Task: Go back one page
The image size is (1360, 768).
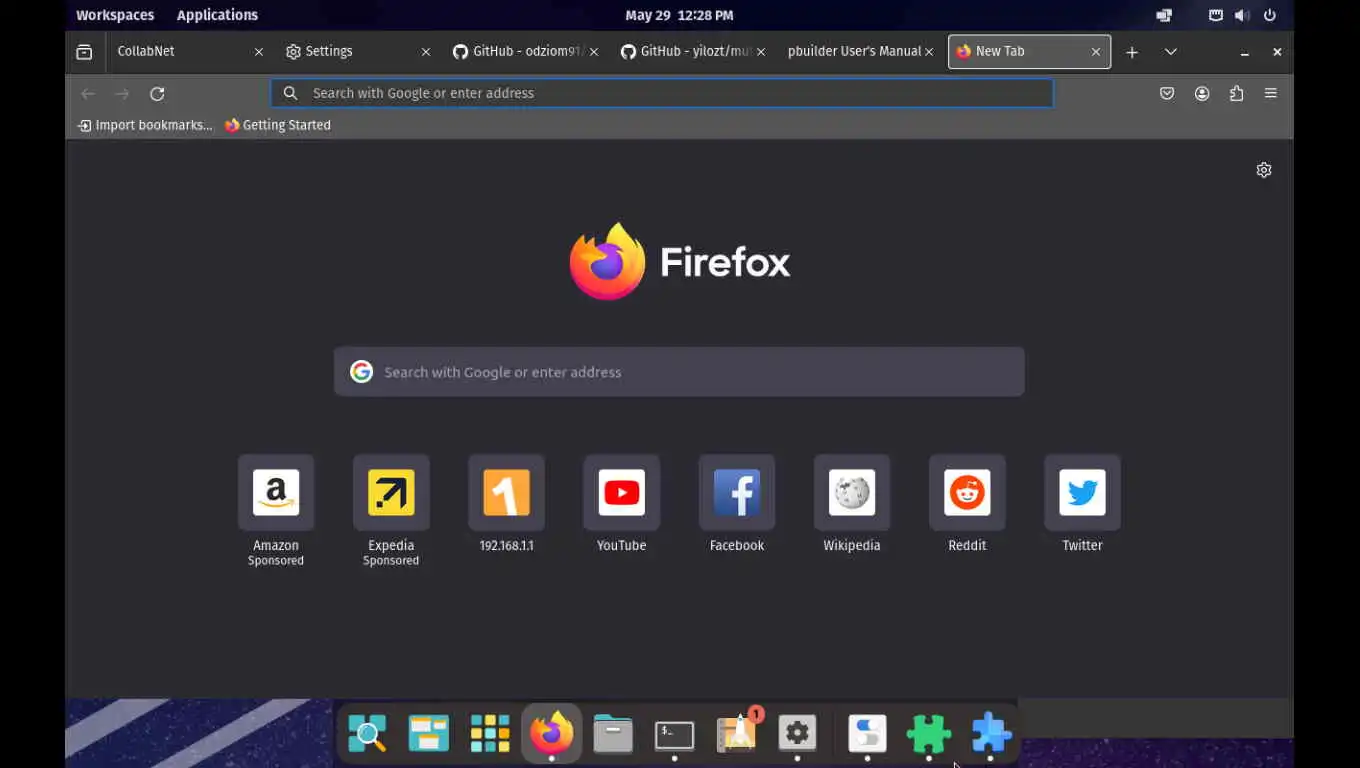Action: [88, 93]
